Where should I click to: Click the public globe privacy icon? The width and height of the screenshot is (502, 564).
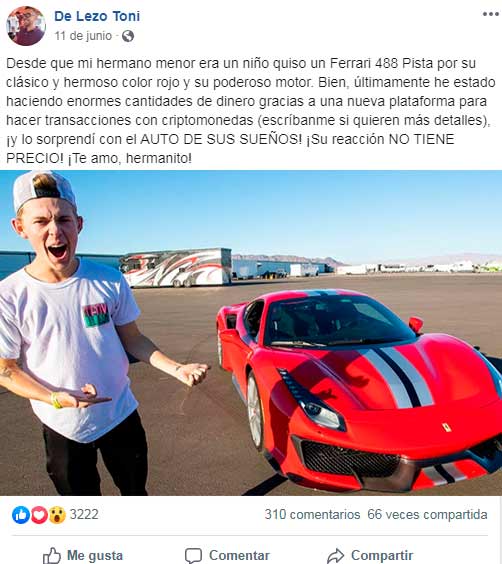click(x=128, y=36)
